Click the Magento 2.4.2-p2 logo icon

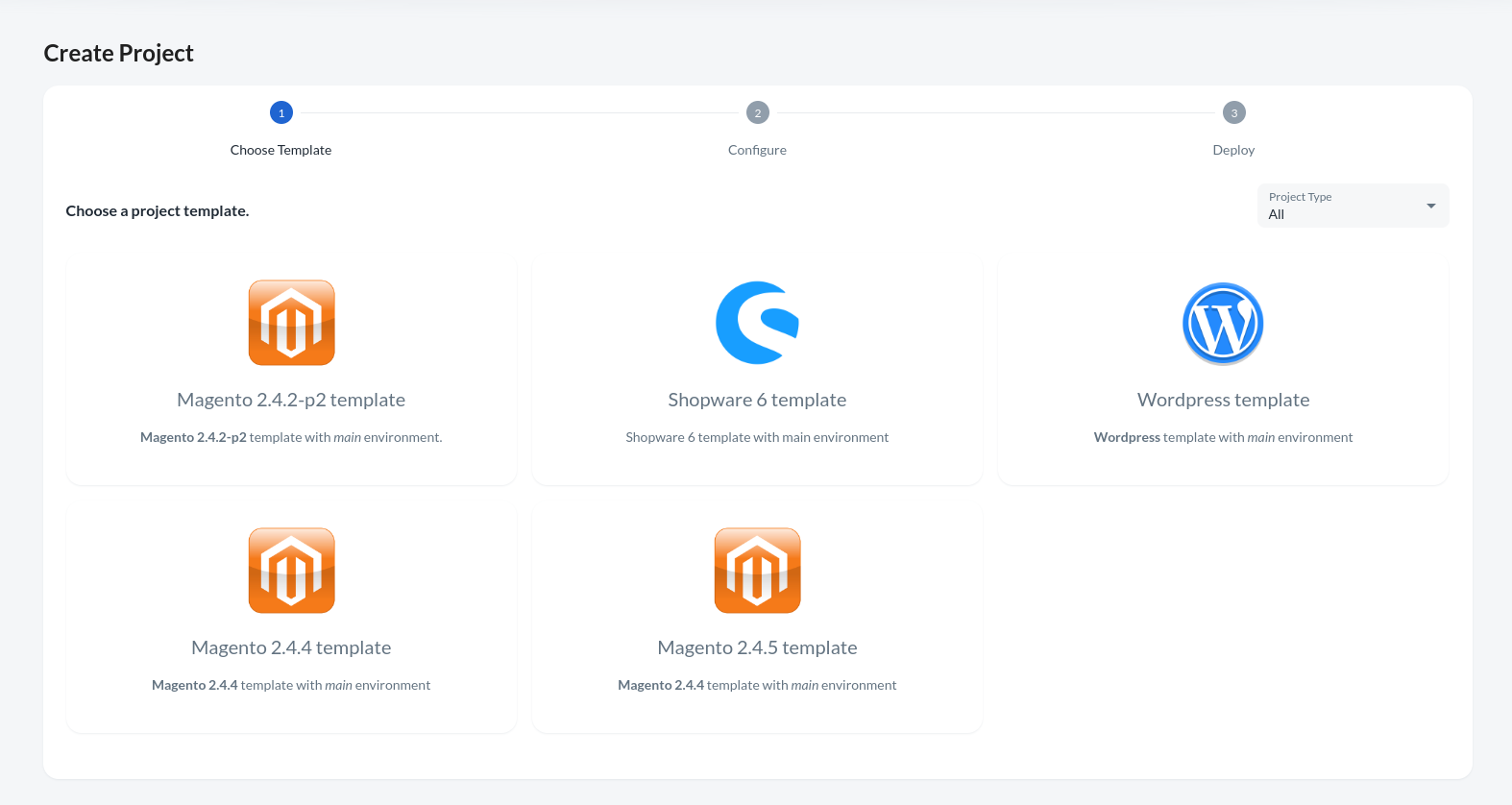(291, 323)
